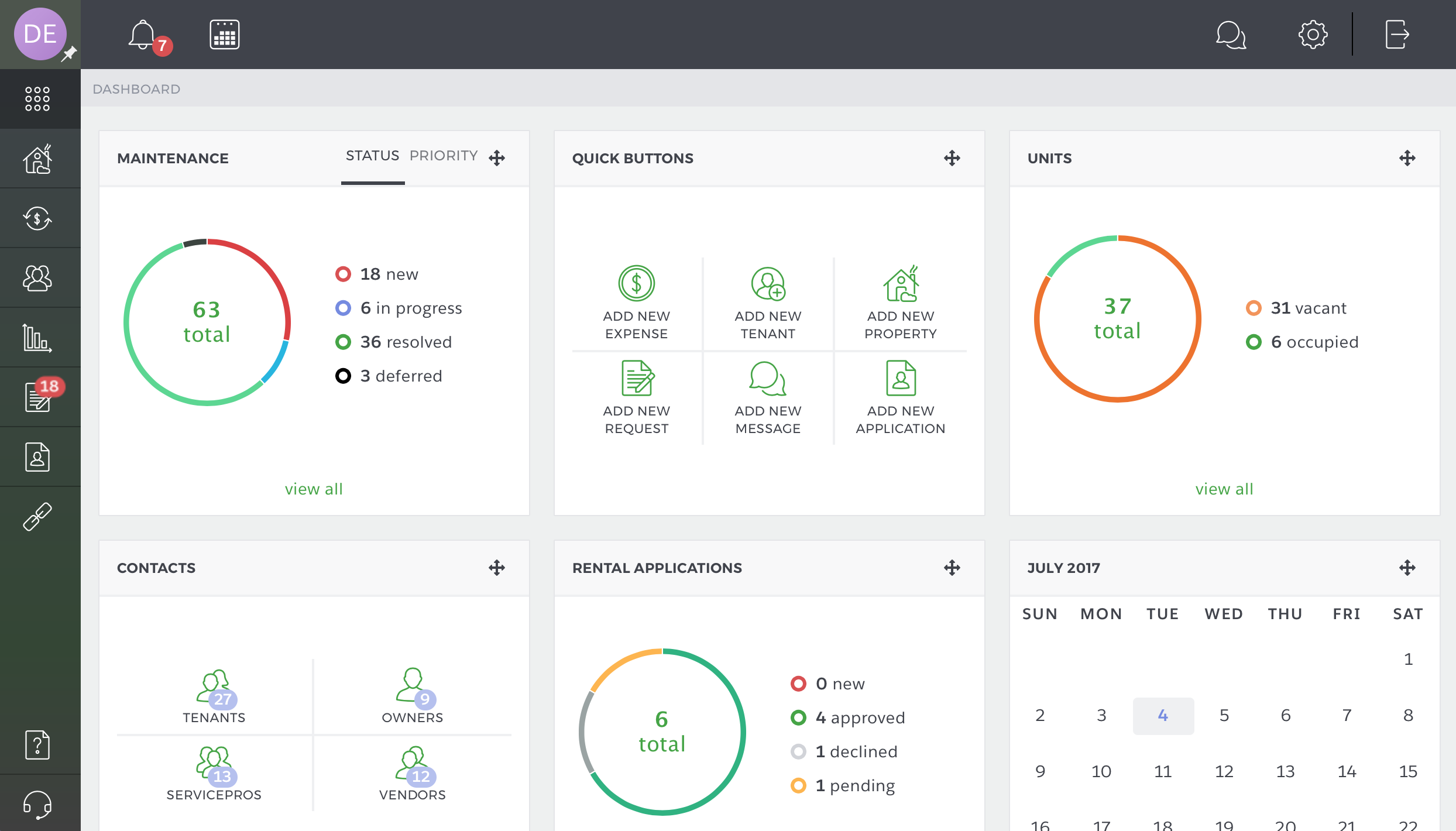Select the Status tab in Maintenance

coord(372,156)
